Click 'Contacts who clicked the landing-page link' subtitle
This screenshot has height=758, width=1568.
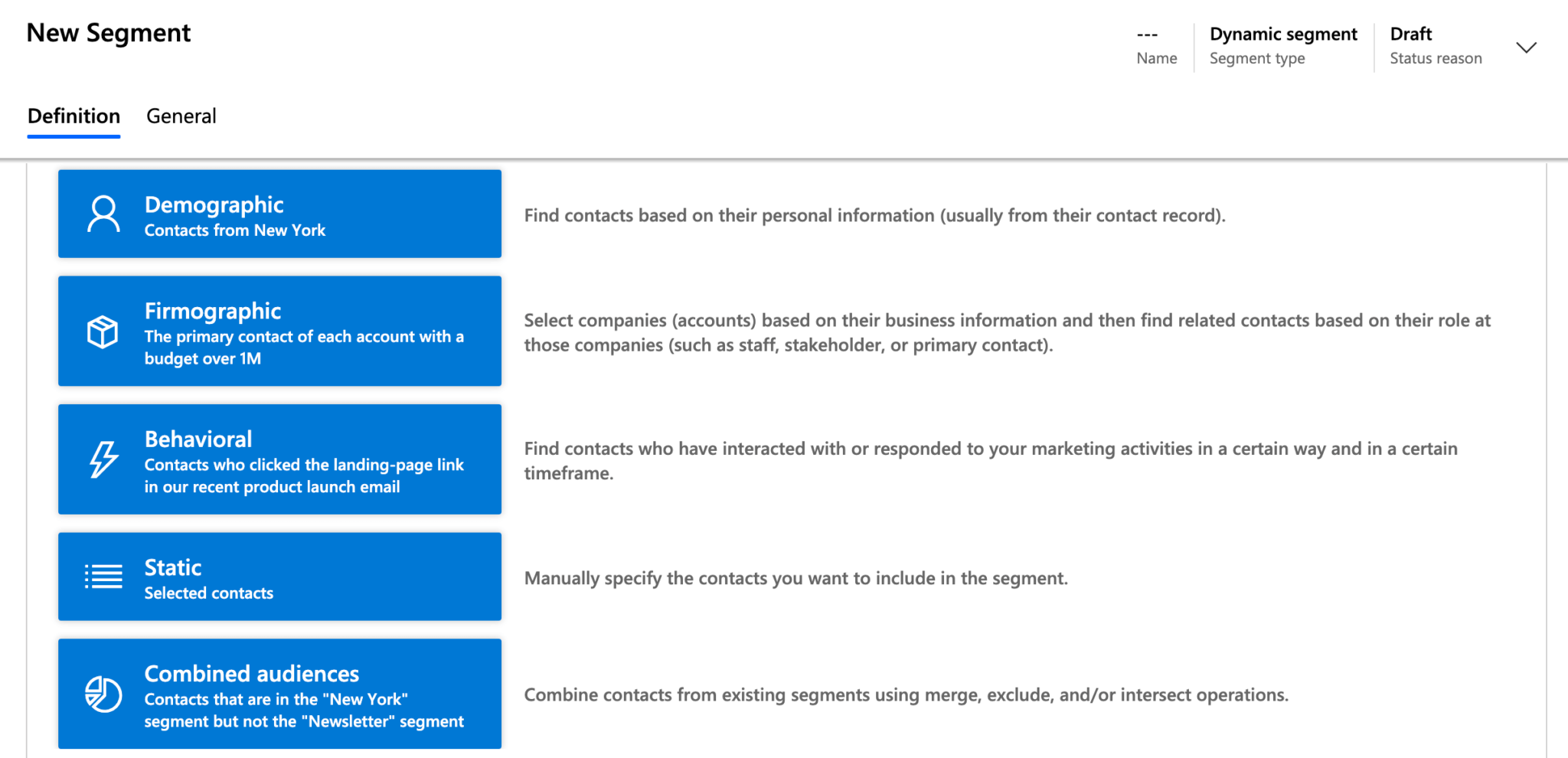(304, 475)
